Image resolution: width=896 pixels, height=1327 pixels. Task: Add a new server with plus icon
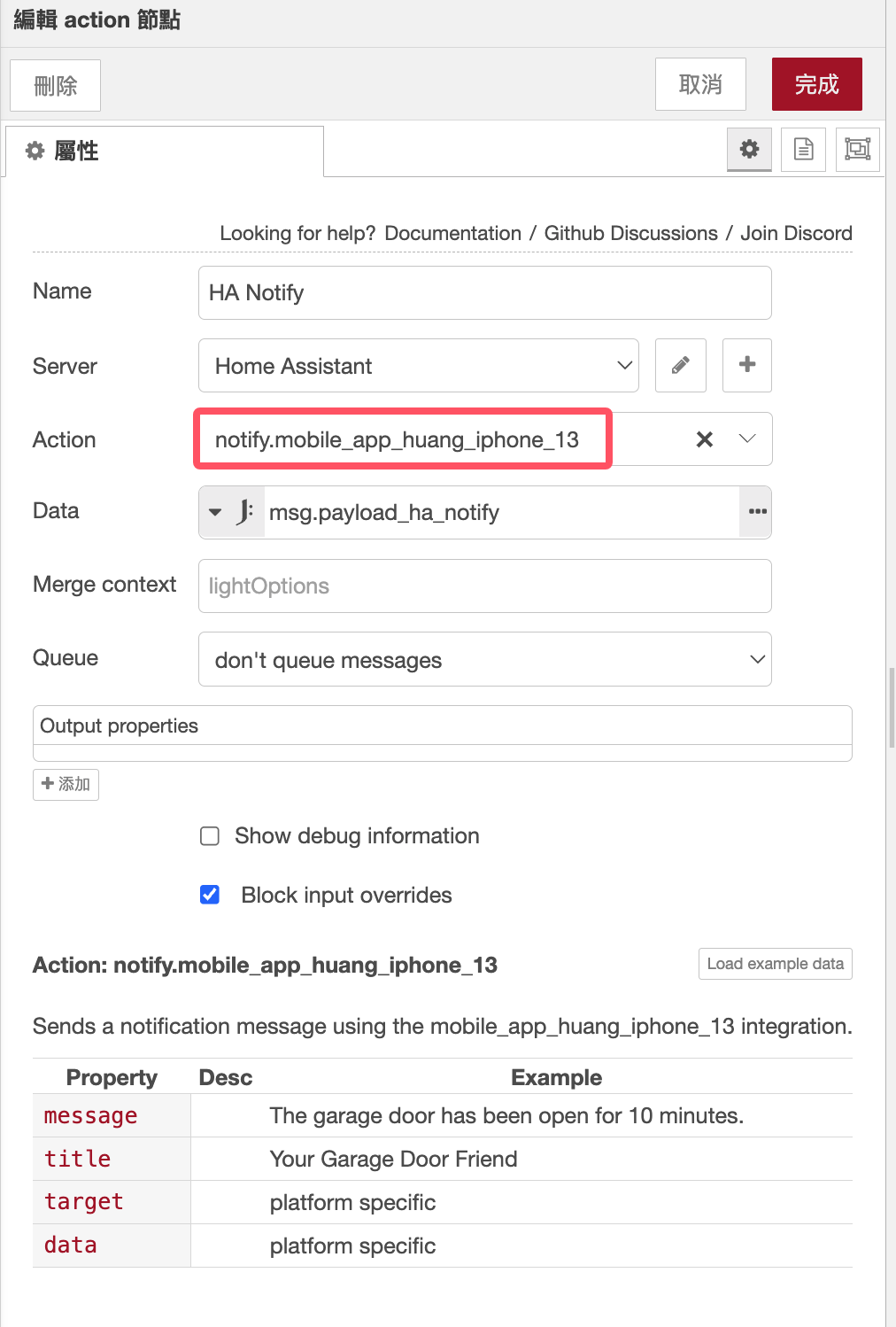(746, 365)
